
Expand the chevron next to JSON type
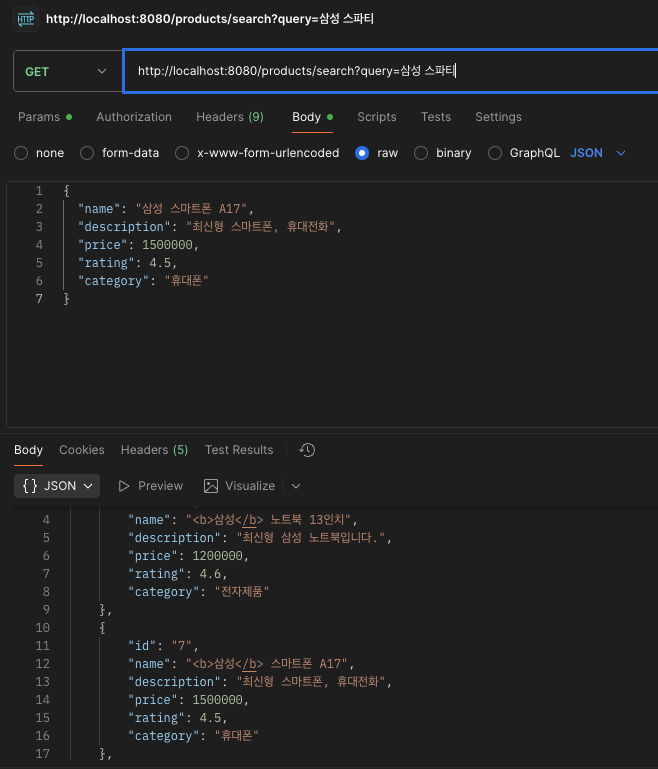click(621, 154)
